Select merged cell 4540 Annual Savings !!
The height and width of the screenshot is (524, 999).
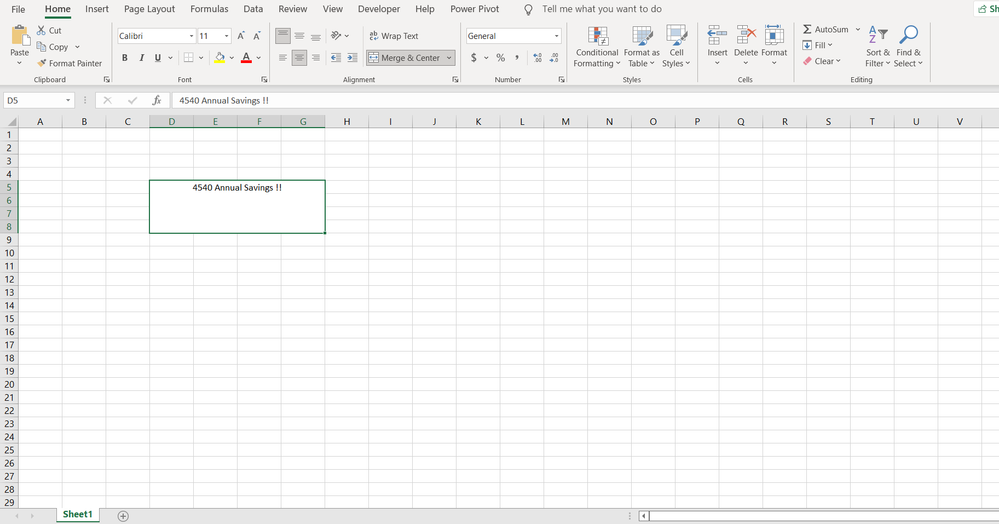tap(237, 207)
